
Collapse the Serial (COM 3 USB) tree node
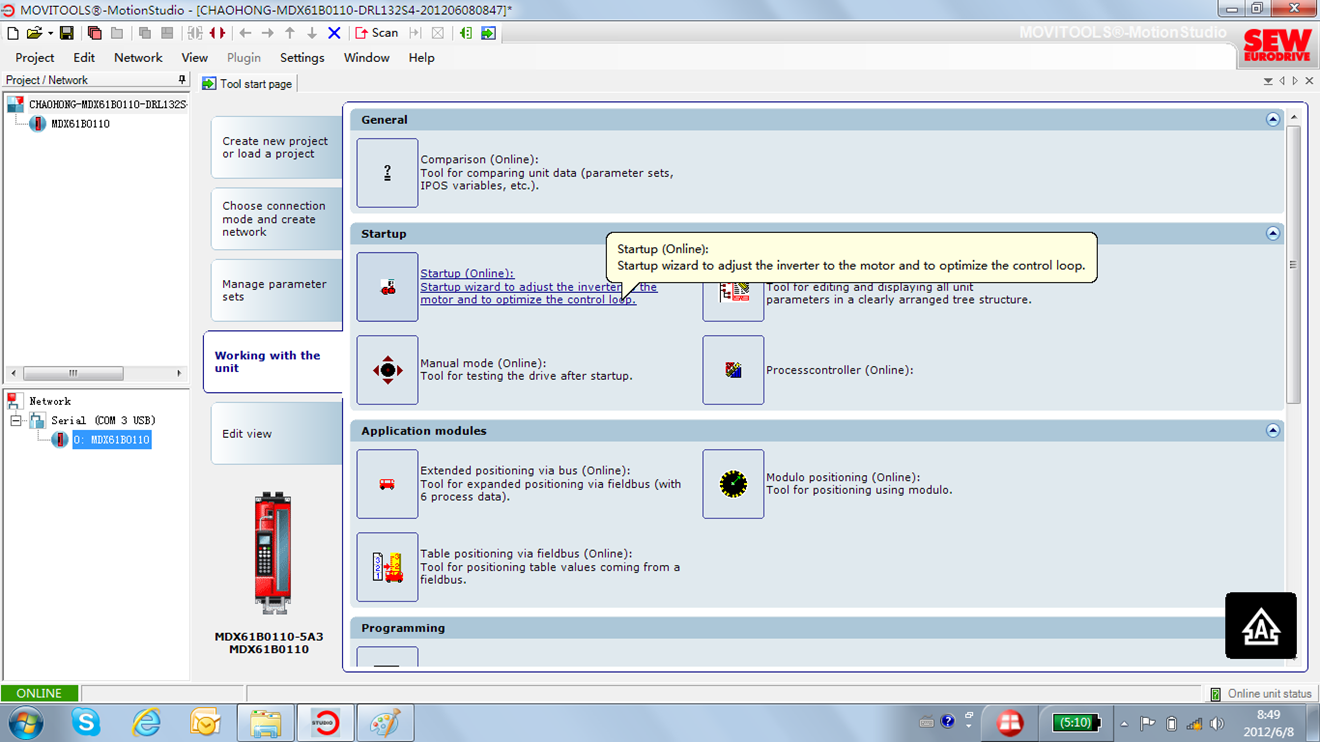pyautogui.click(x=16, y=421)
